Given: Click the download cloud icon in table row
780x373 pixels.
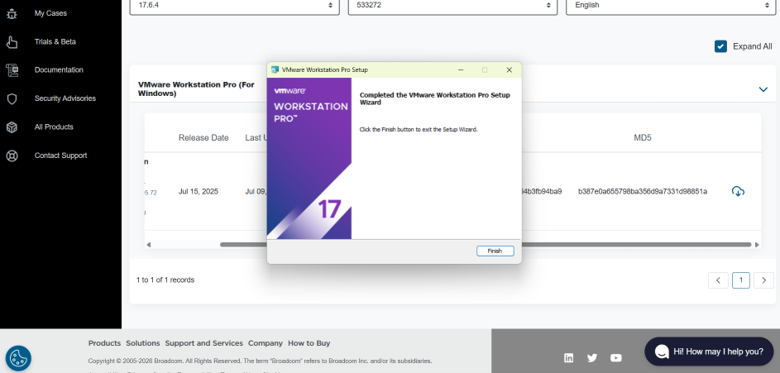Looking at the screenshot, I should (738, 191).
